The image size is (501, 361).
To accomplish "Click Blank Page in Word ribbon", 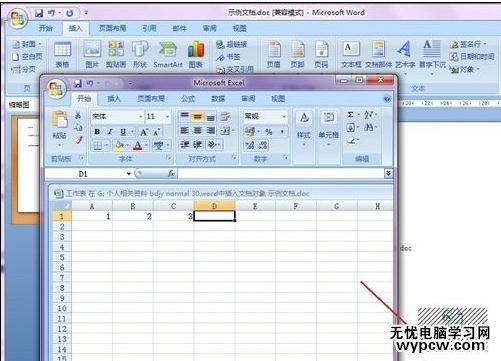I will (28, 57).
